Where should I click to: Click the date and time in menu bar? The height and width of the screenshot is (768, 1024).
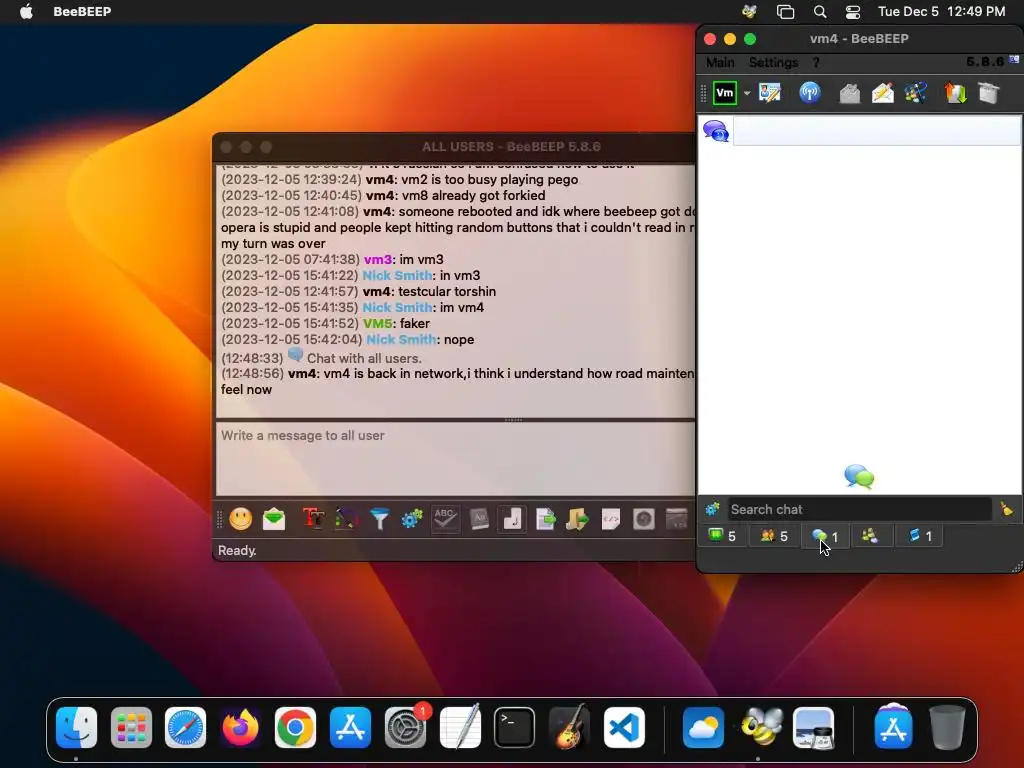click(x=941, y=12)
